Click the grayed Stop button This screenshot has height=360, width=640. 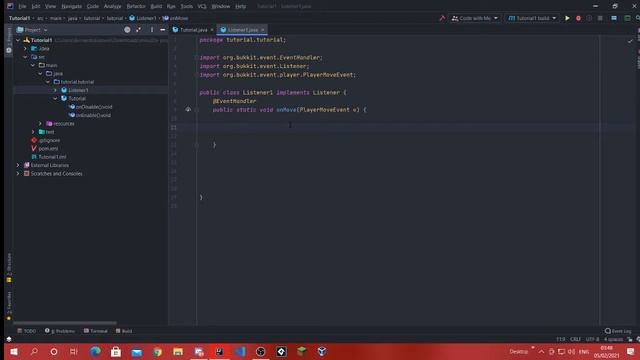[600, 18]
